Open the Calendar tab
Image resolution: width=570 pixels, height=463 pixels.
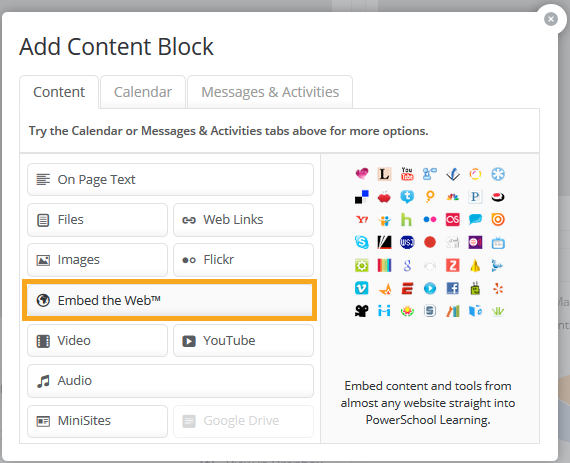143,92
